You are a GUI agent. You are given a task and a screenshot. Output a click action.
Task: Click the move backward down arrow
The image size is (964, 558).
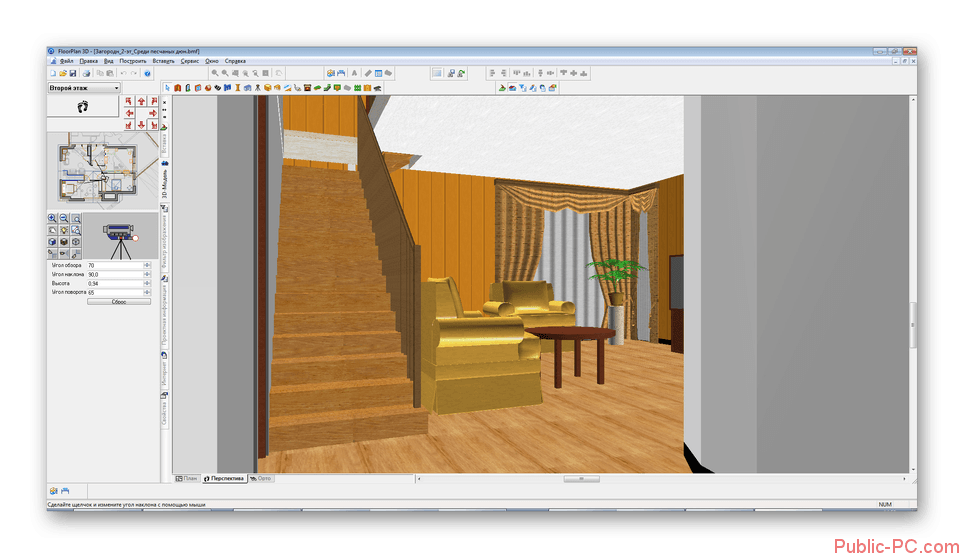[141, 125]
